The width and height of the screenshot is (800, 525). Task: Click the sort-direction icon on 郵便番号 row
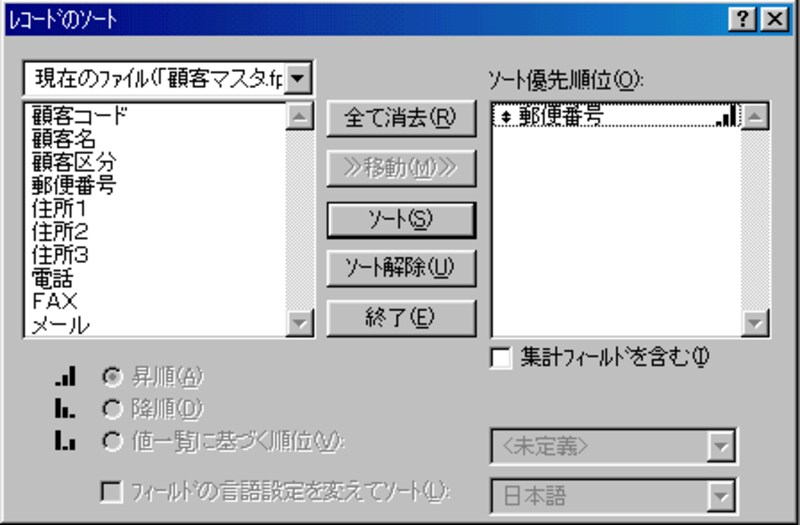pyautogui.click(x=726, y=115)
